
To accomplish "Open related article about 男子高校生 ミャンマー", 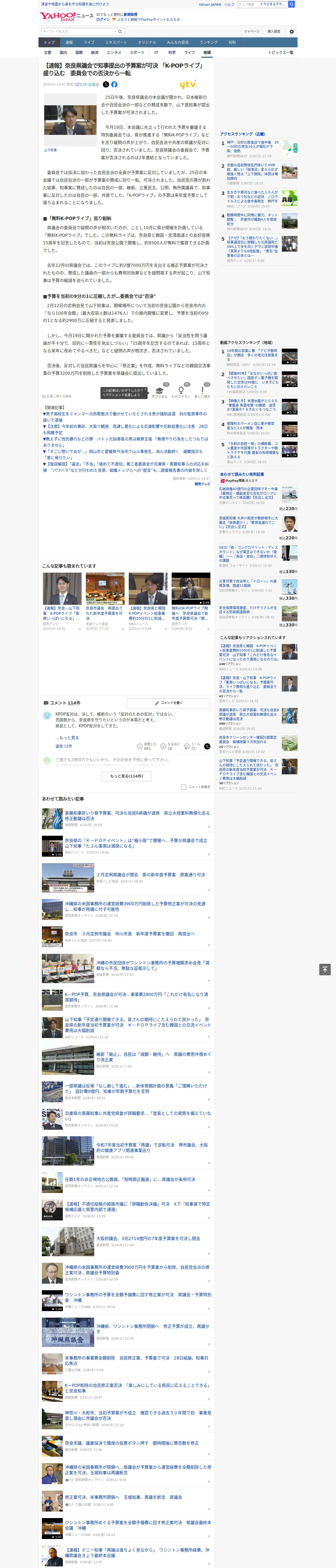I will pyautogui.click(x=125, y=417).
